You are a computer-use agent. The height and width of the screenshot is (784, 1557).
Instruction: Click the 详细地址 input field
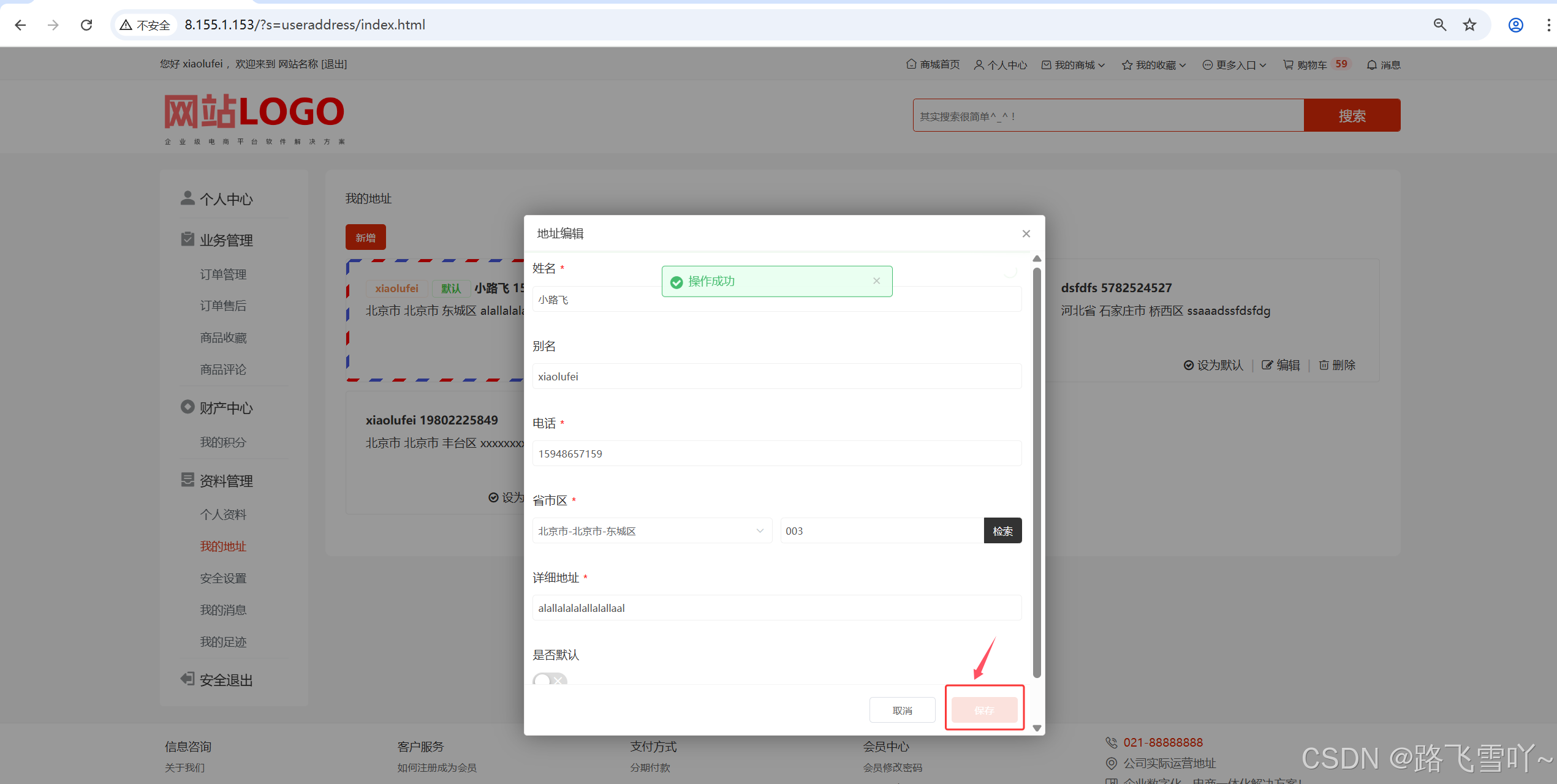coord(776,608)
